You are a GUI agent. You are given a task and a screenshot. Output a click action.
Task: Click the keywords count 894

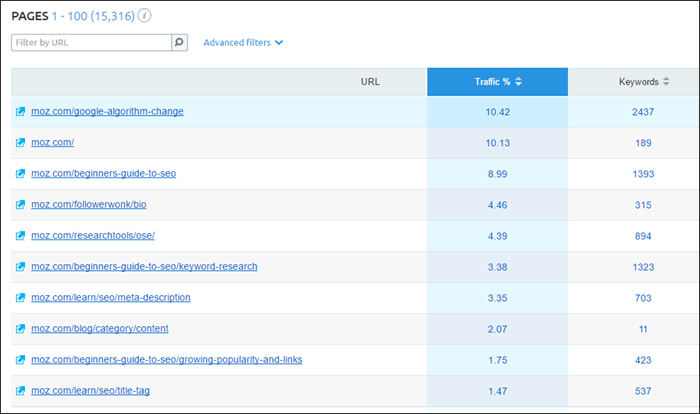[x=643, y=236]
